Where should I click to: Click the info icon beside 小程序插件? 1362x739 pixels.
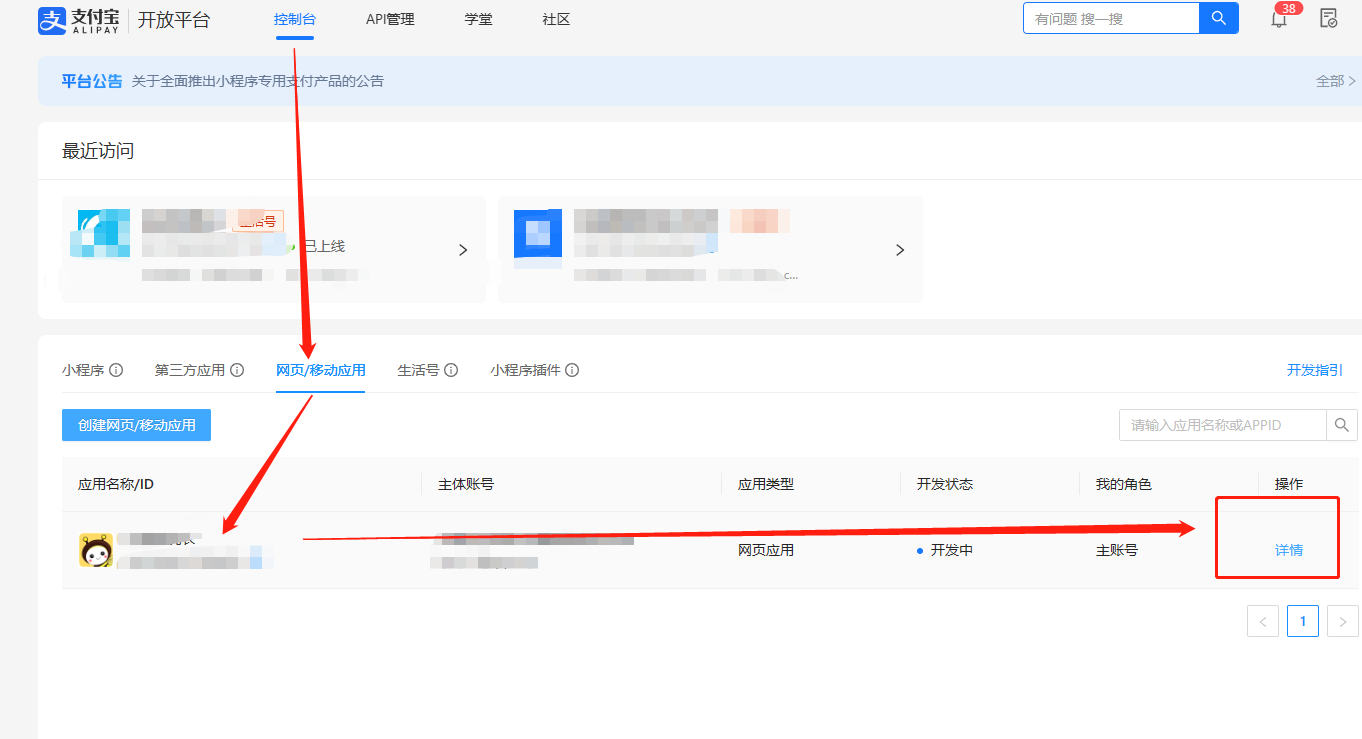(572, 370)
